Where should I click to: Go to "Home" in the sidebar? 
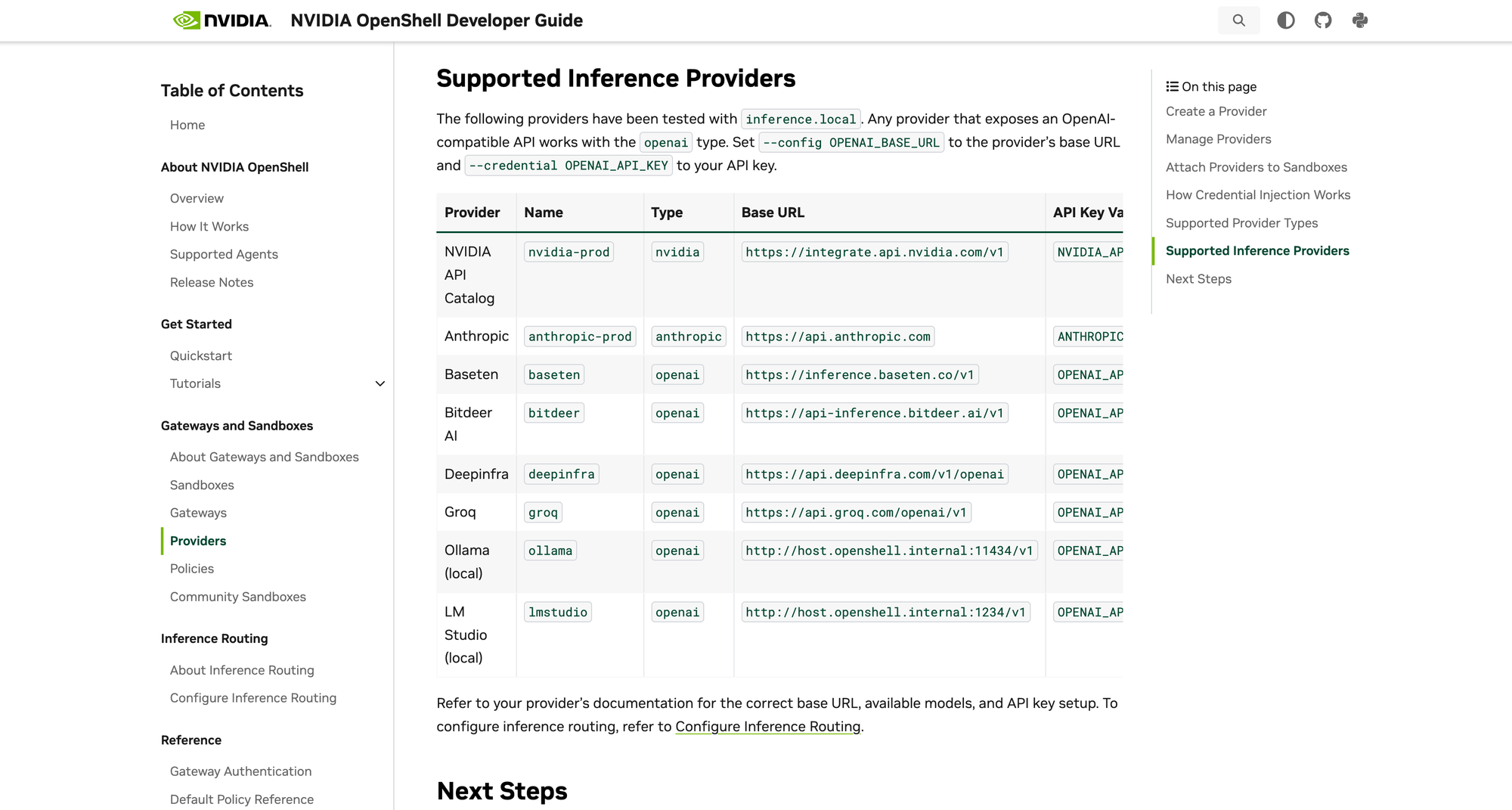pos(187,125)
